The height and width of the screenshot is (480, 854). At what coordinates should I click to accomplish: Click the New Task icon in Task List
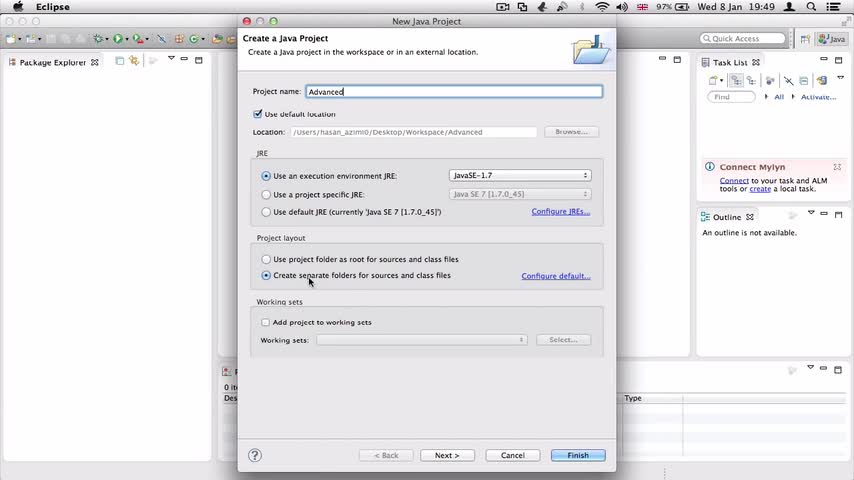(x=712, y=81)
